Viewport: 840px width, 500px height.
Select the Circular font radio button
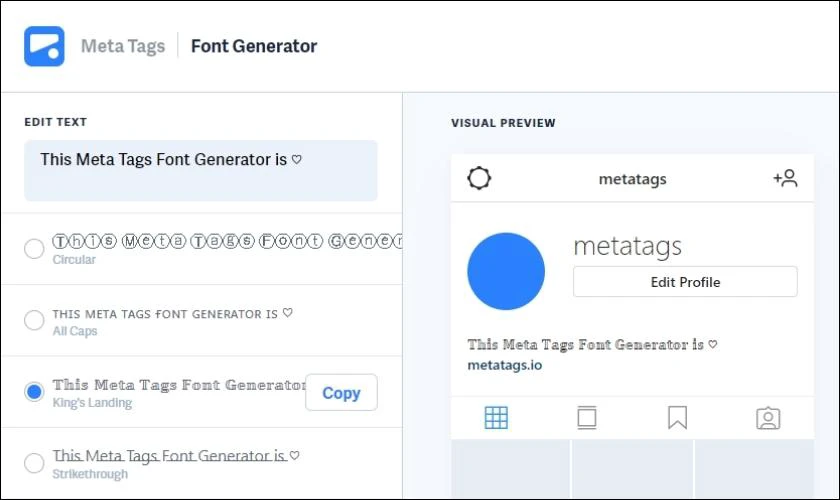coord(34,248)
